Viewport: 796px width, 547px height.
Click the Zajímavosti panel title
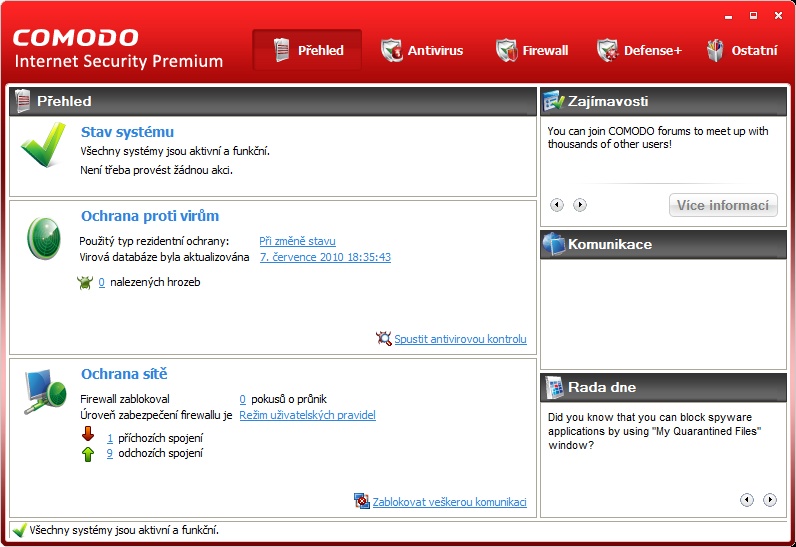coord(608,101)
